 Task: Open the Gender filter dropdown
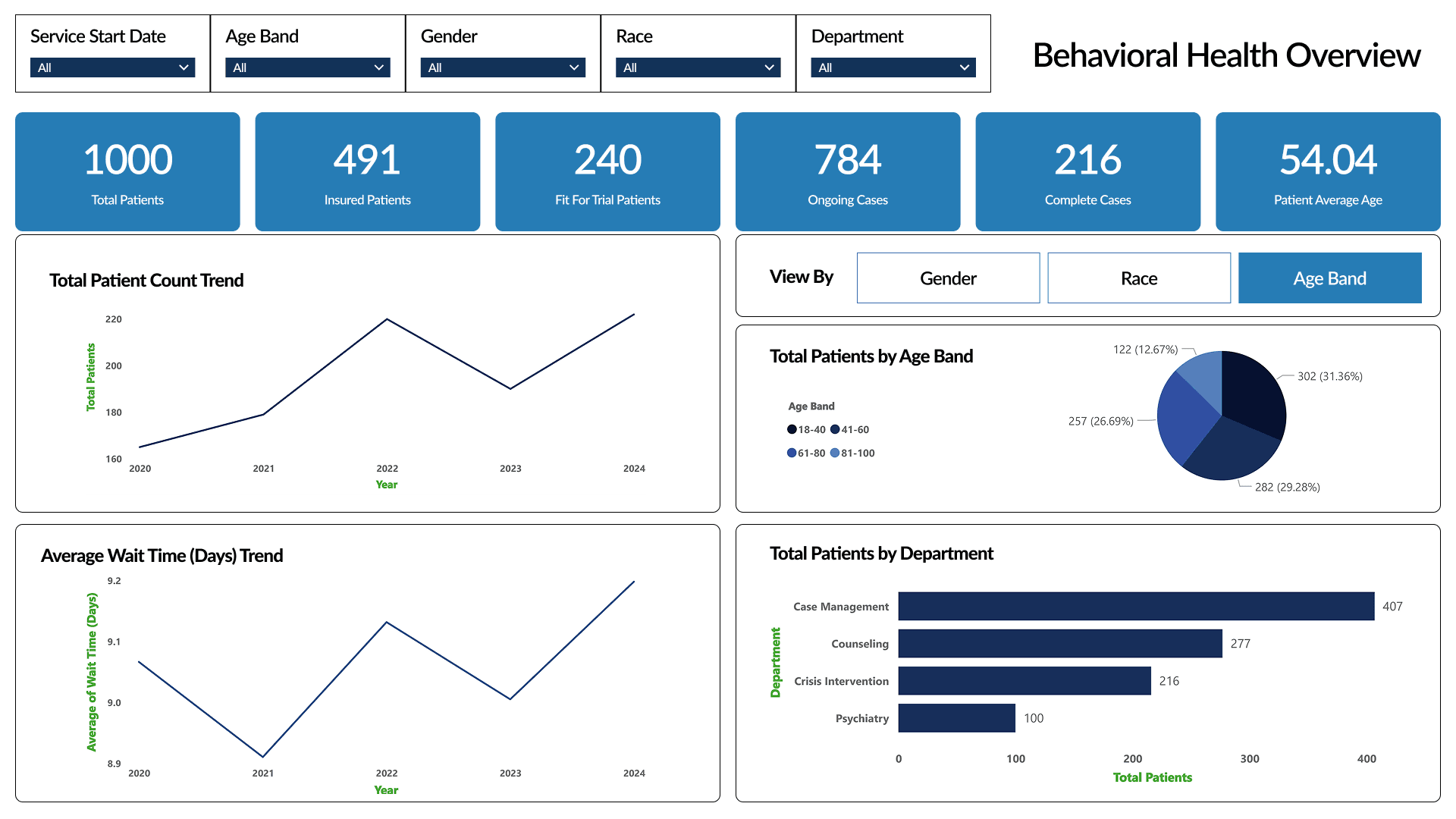click(503, 67)
